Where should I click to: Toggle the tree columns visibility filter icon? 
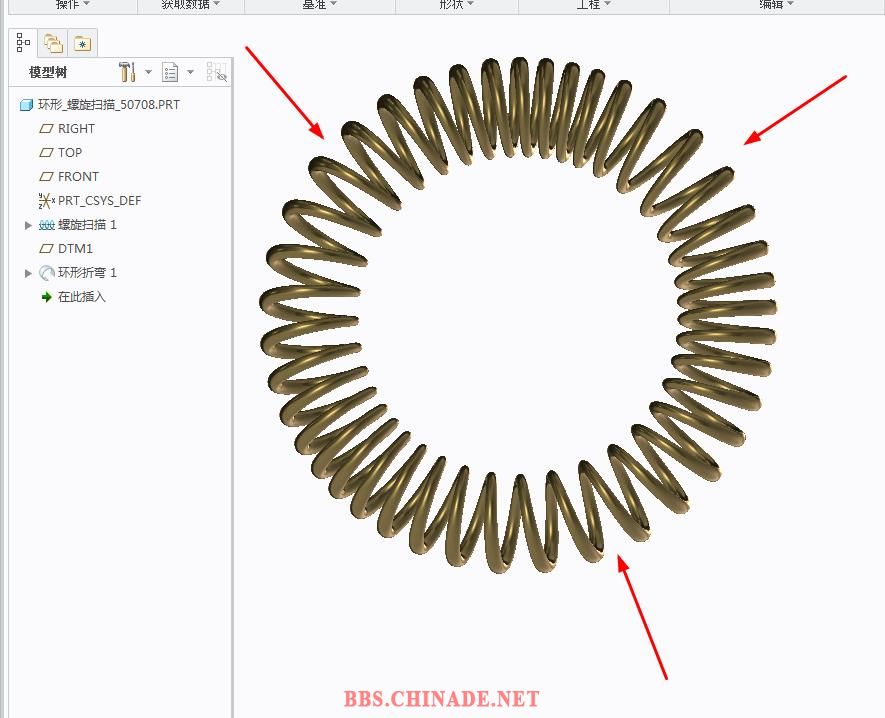pos(217,72)
